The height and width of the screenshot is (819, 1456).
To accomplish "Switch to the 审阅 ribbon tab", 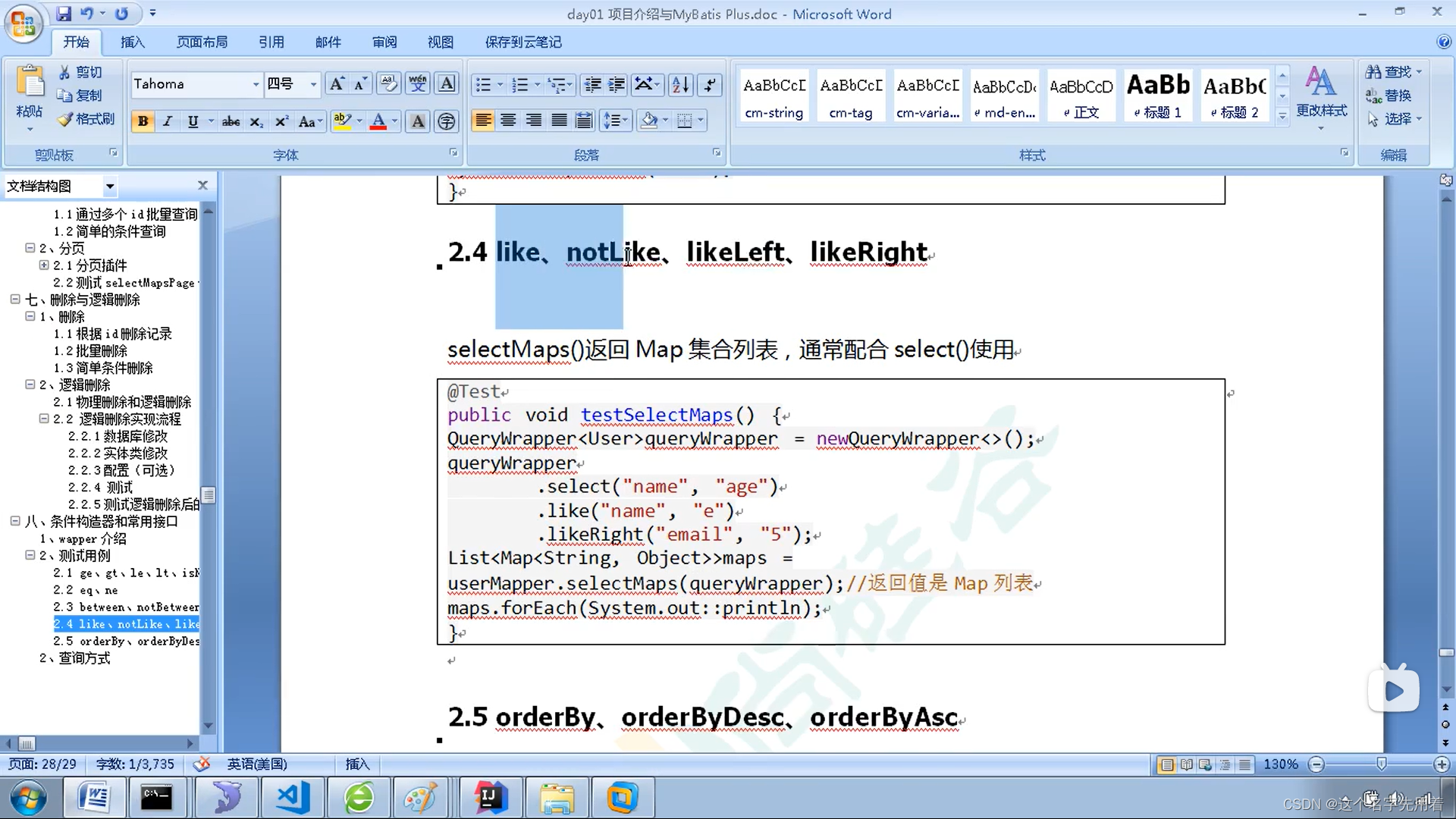I will coord(384,42).
